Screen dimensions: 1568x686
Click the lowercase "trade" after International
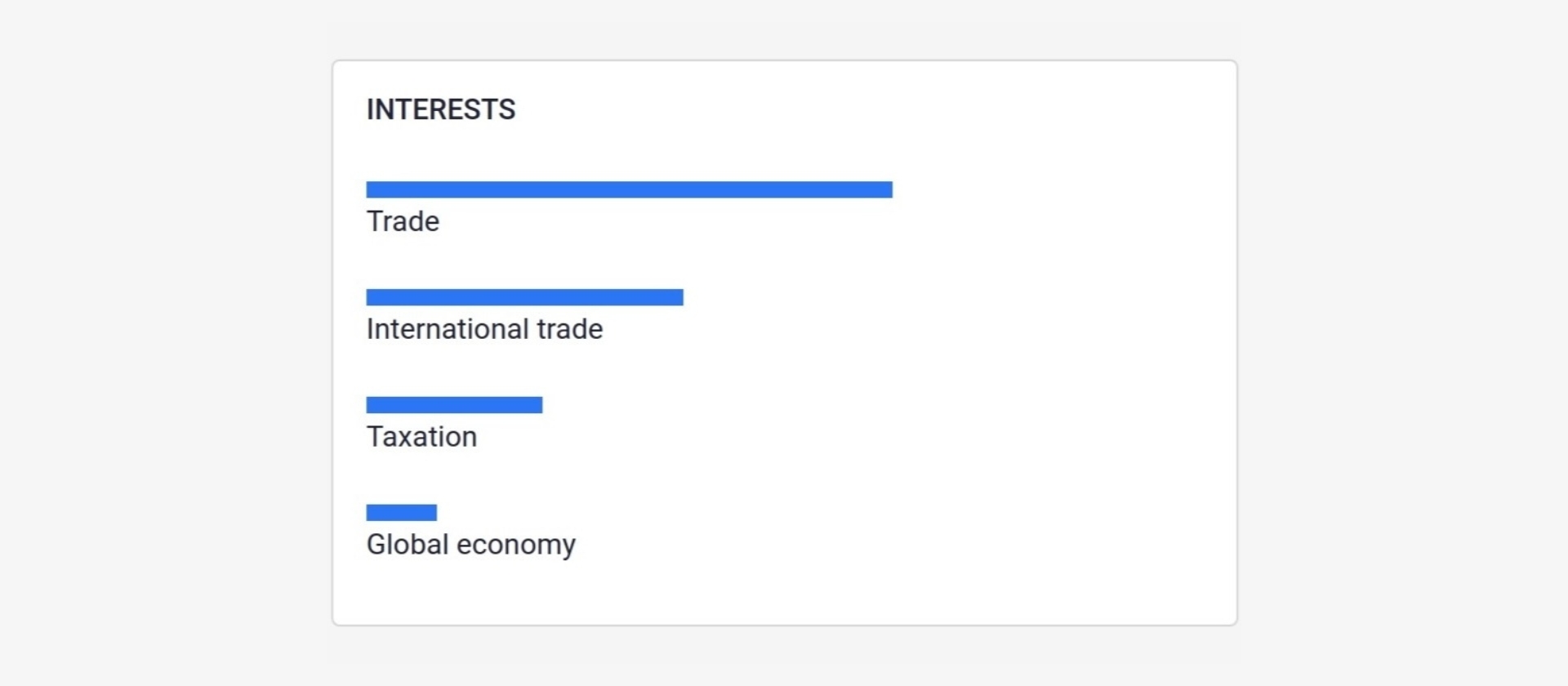pos(570,329)
